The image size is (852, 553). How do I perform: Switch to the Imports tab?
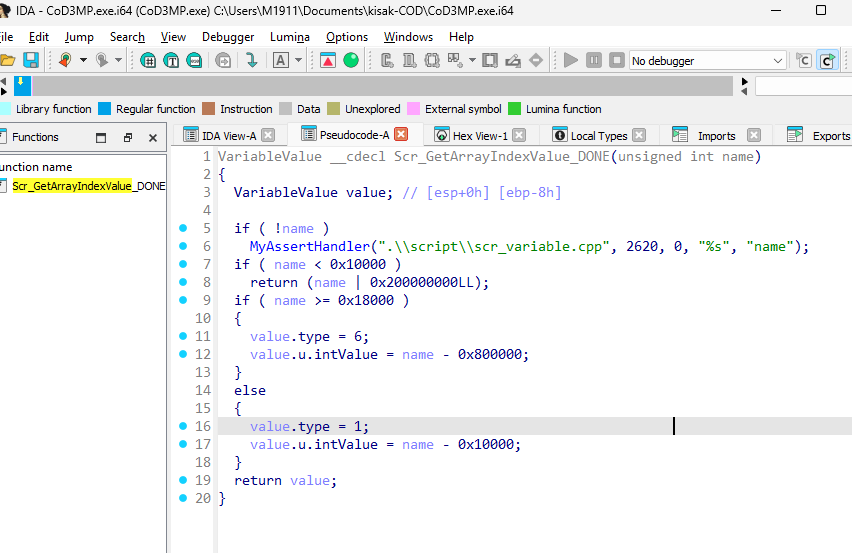716,136
